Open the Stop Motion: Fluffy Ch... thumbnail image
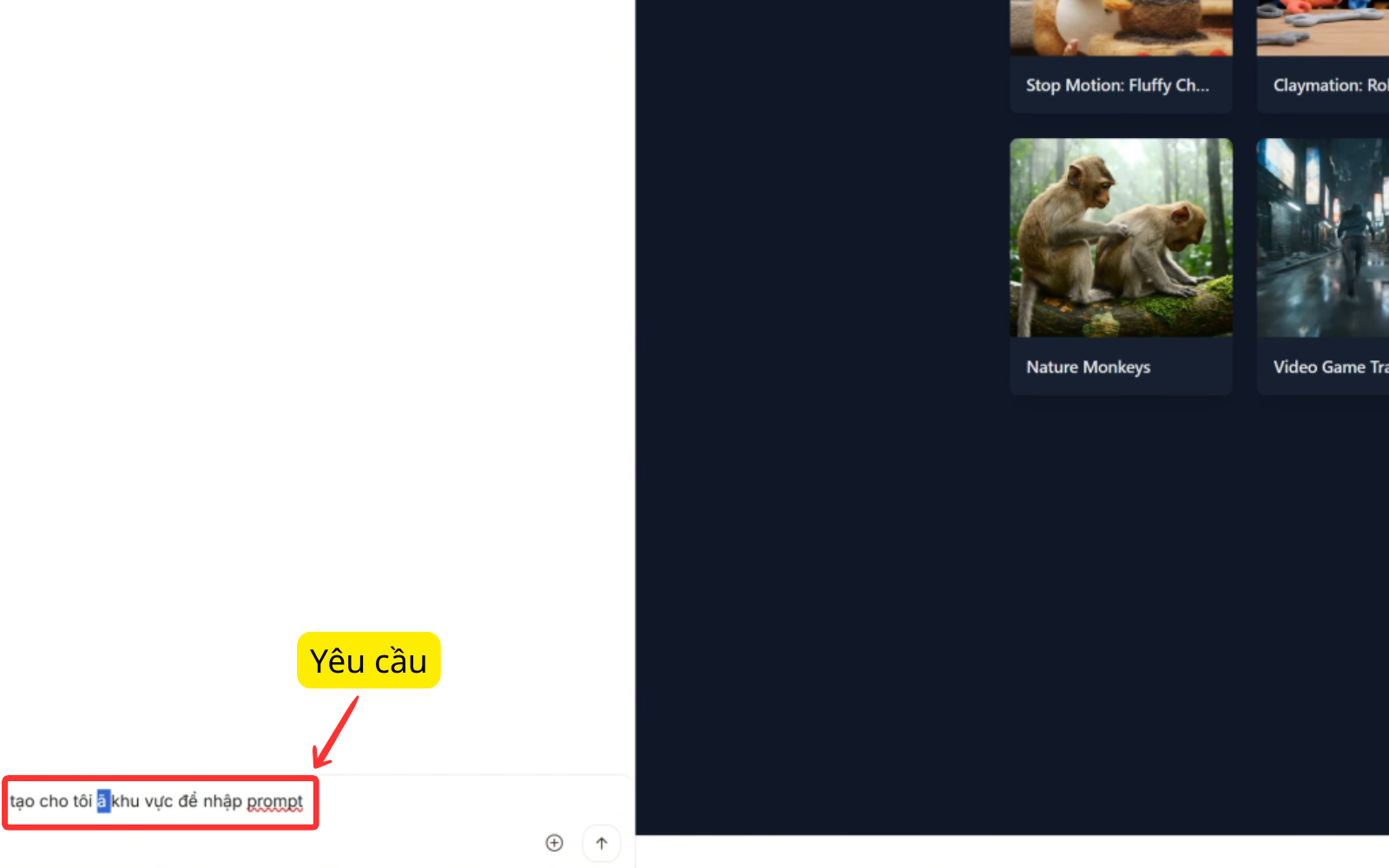 1121,28
